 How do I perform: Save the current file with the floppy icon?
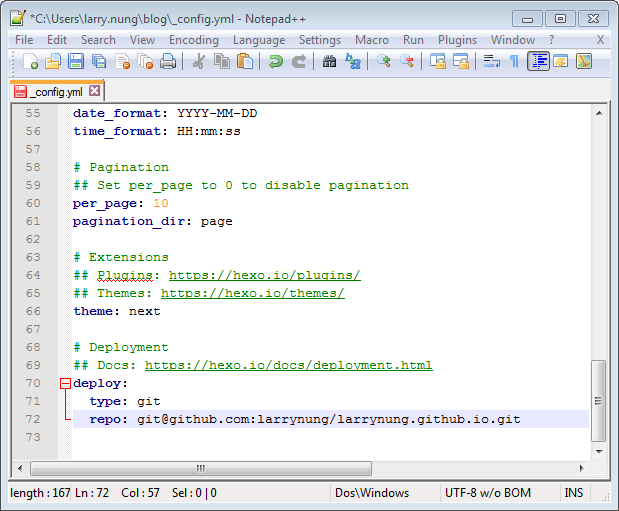click(x=76, y=62)
